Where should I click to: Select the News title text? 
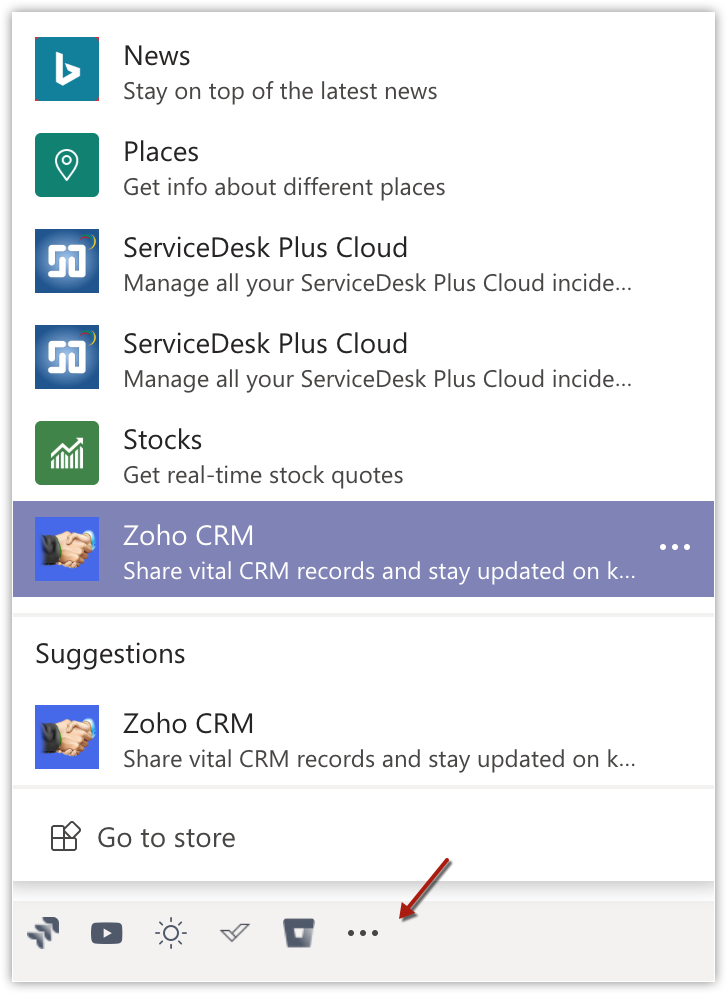[x=157, y=56]
